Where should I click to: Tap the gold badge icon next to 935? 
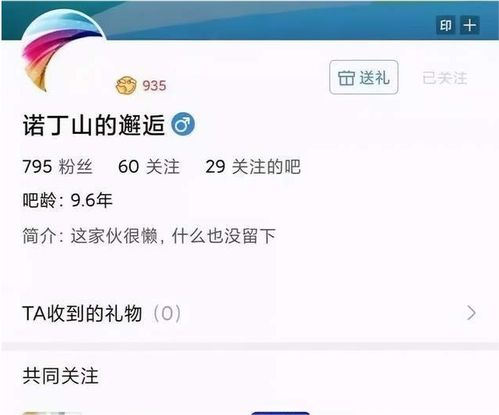click(126, 85)
